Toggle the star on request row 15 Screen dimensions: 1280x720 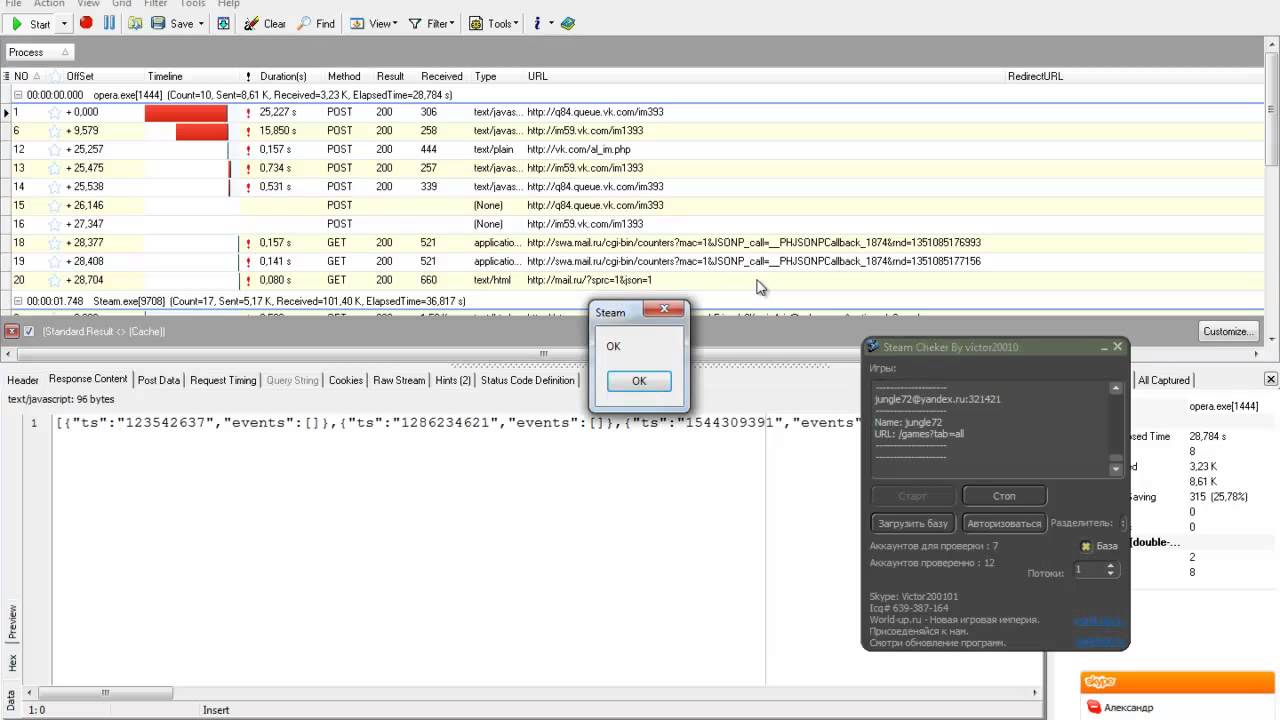[x=55, y=205]
